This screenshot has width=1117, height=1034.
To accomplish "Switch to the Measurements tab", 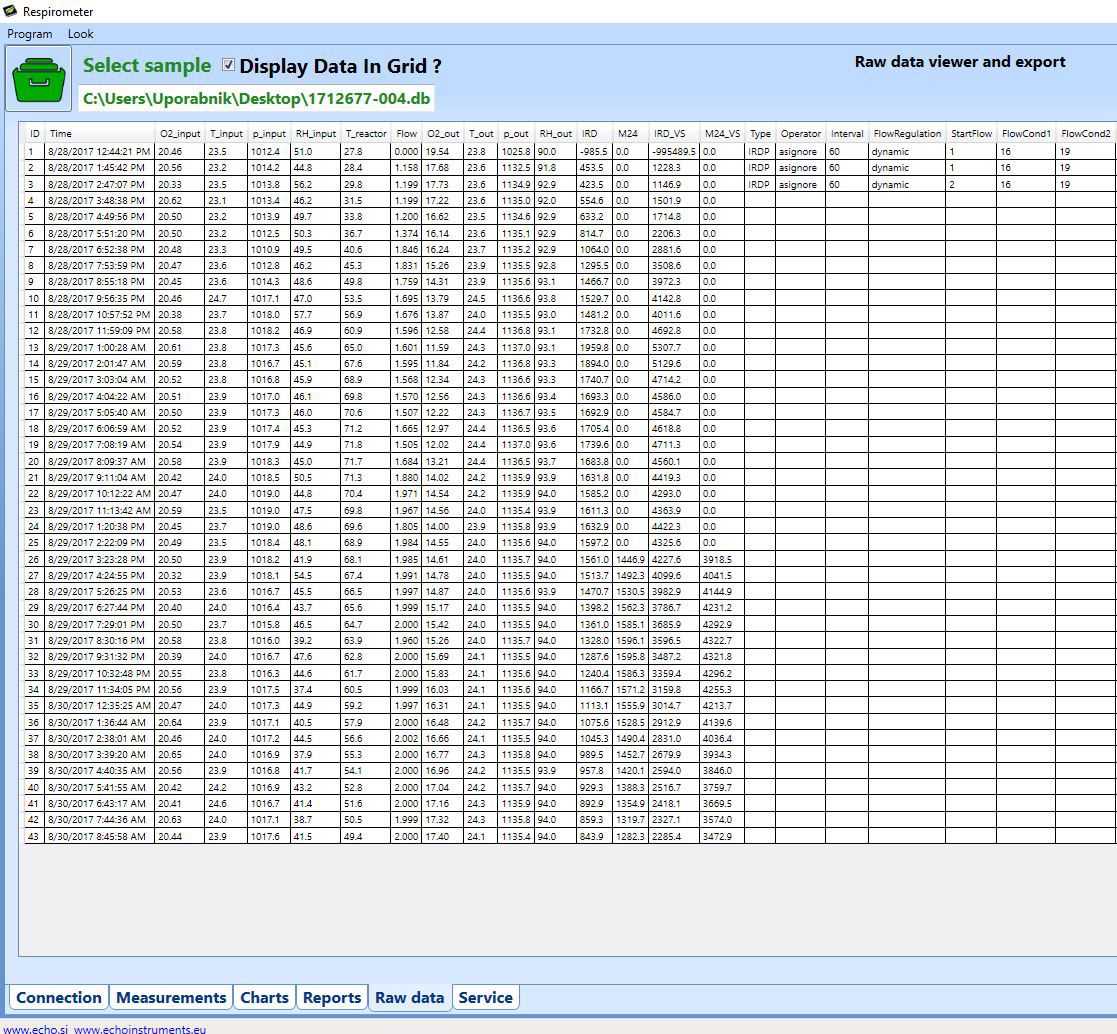I will click(x=171, y=997).
